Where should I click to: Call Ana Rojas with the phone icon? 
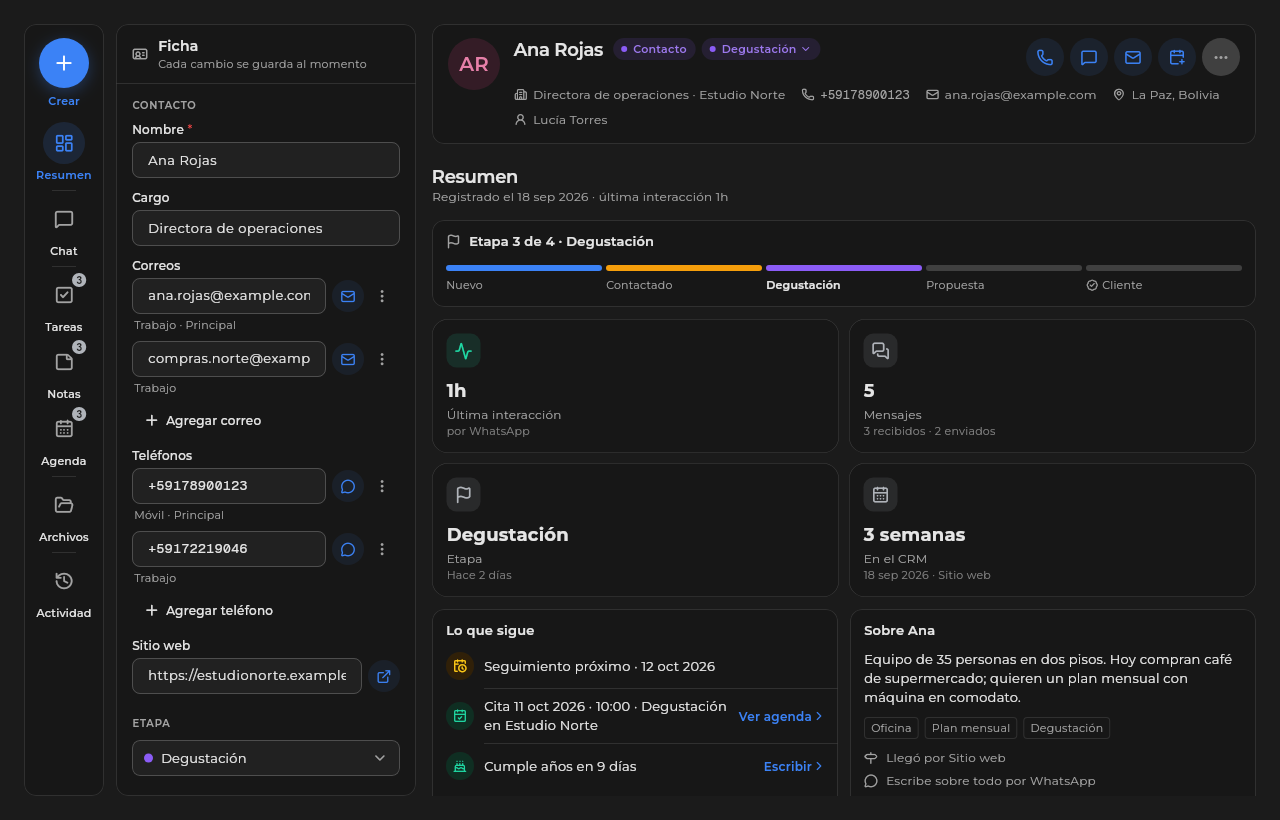click(1045, 57)
